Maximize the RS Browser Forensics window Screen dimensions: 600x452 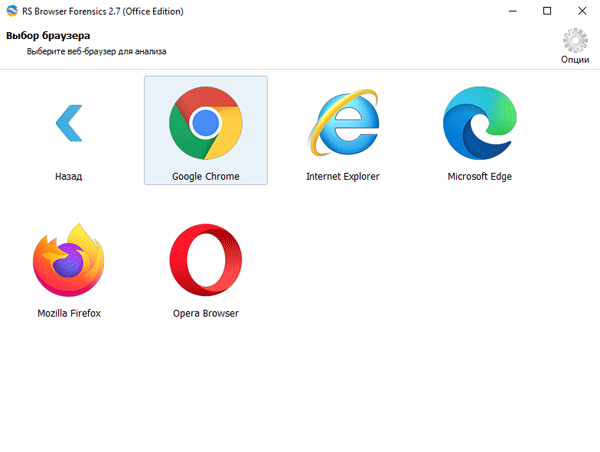click(x=547, y=11)
